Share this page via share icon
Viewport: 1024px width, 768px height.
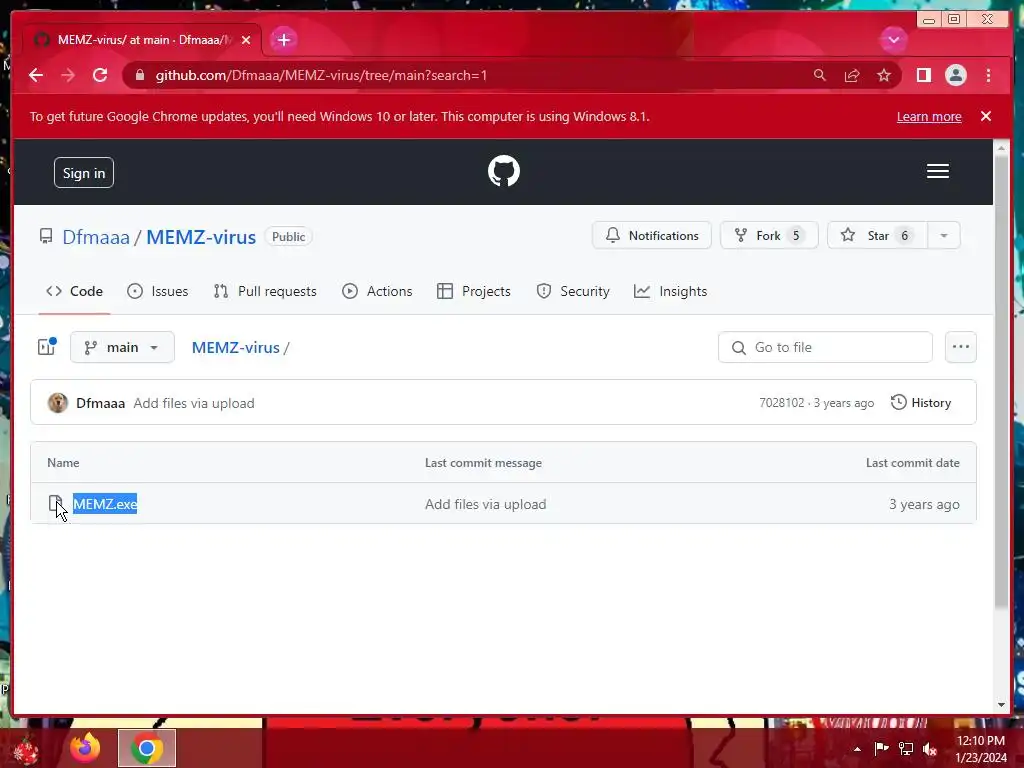point(852,75)
